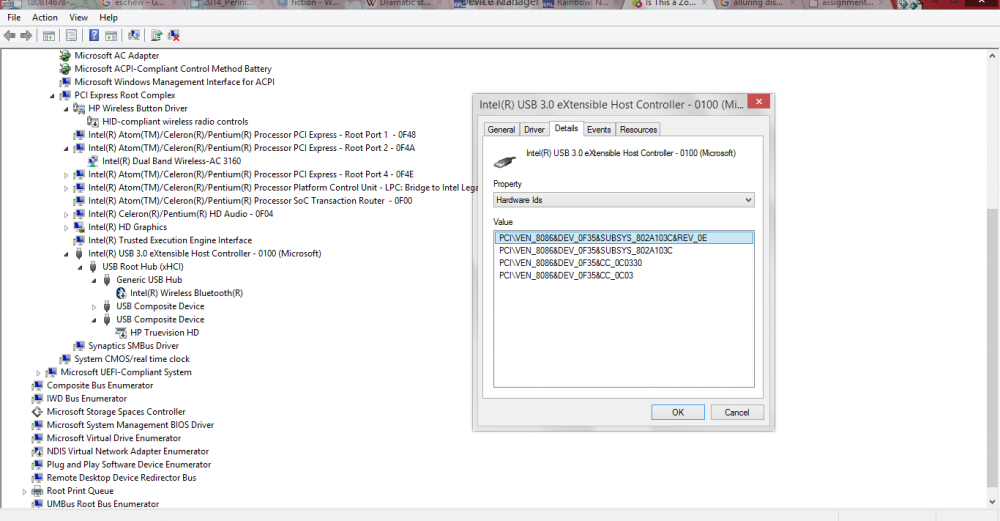The image size is (1000, 521).
Task: Collapse the PCI Express Root Complex node
Action: [53, 96]
